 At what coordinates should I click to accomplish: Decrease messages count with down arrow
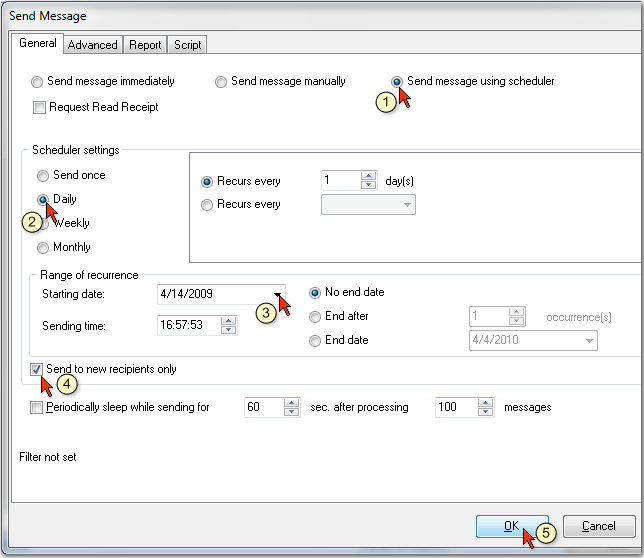[x=485, y=412]
